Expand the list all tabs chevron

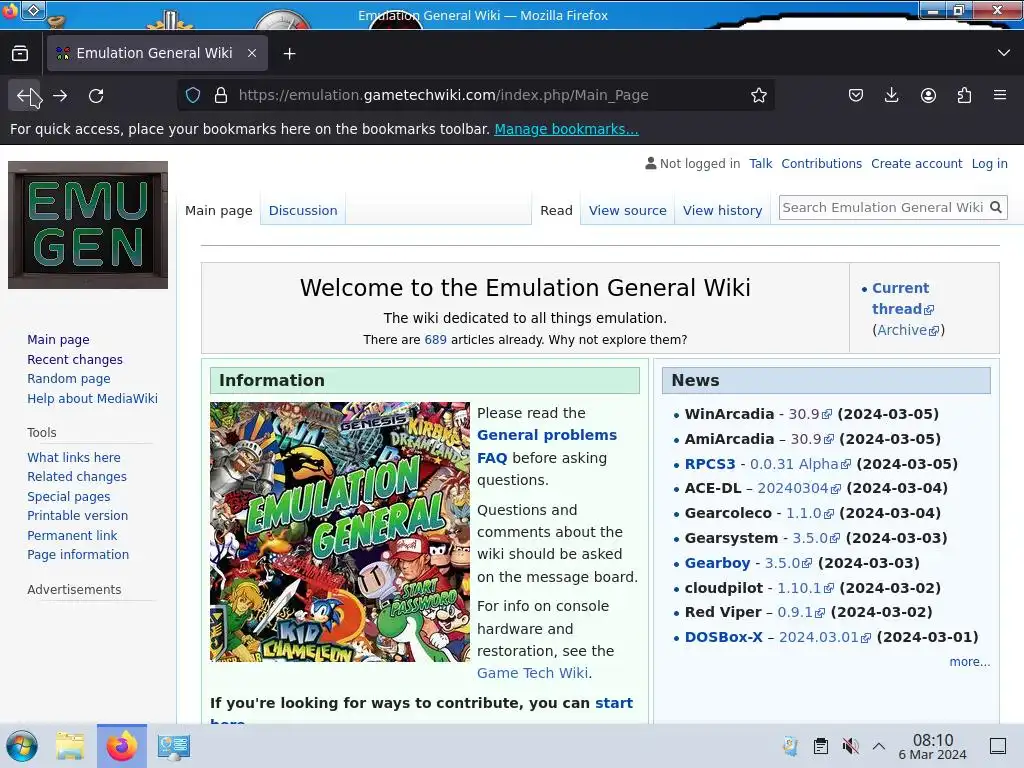pos(1004,53)
